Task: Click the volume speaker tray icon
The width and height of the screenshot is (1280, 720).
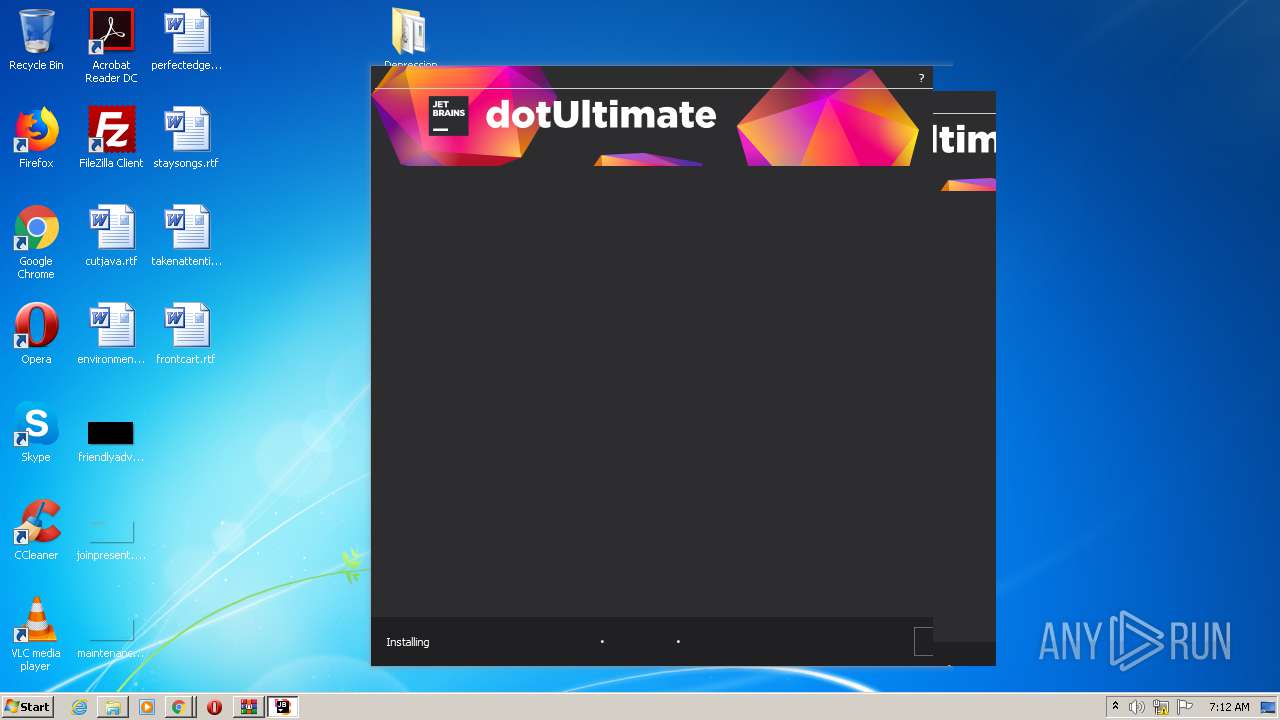Action: [1137, 707]
